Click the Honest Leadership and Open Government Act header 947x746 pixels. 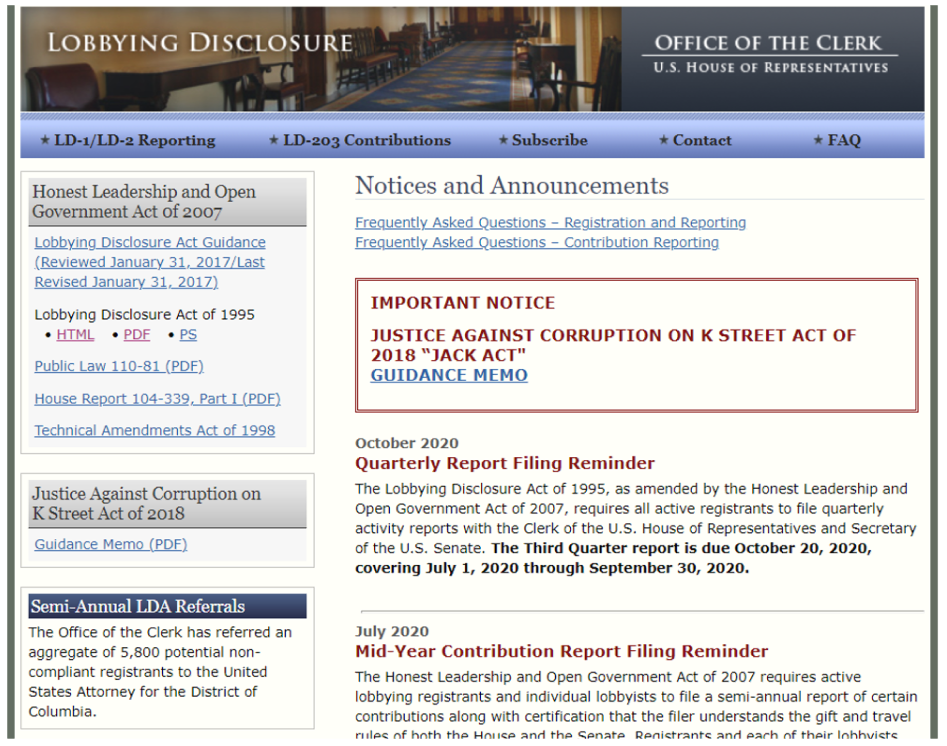coord(167,202)
